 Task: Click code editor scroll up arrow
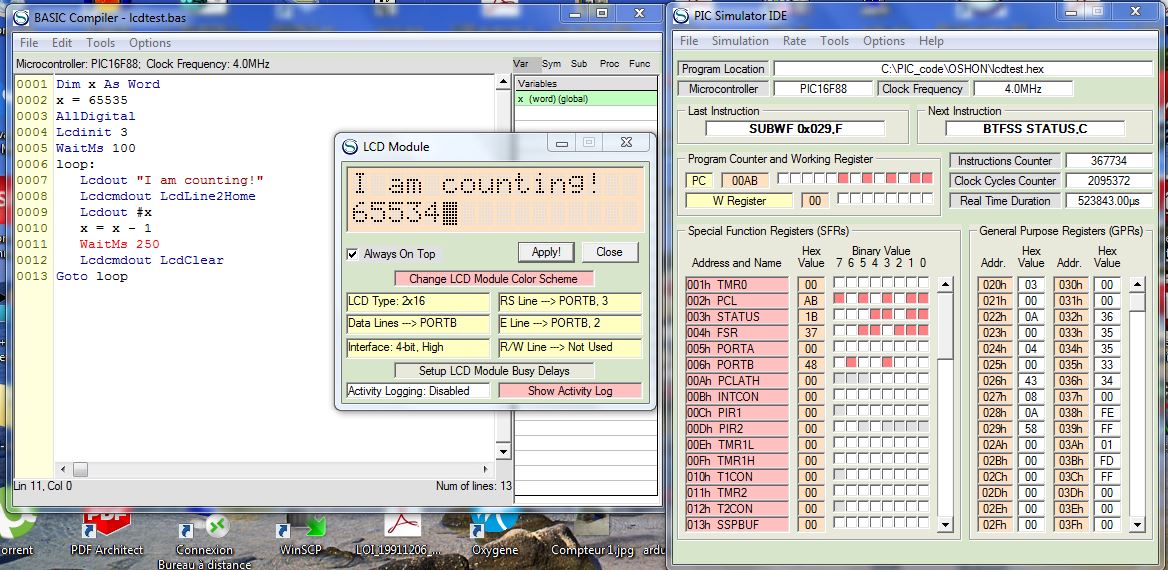(x=503, y=83)
